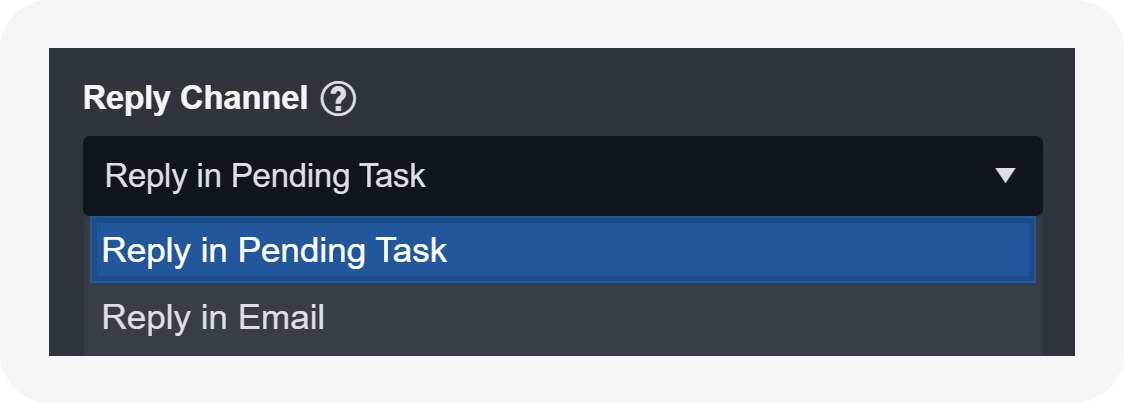Show help for Reply Channel
This screenshot has width=1124, height=403.
click(338, 99)
